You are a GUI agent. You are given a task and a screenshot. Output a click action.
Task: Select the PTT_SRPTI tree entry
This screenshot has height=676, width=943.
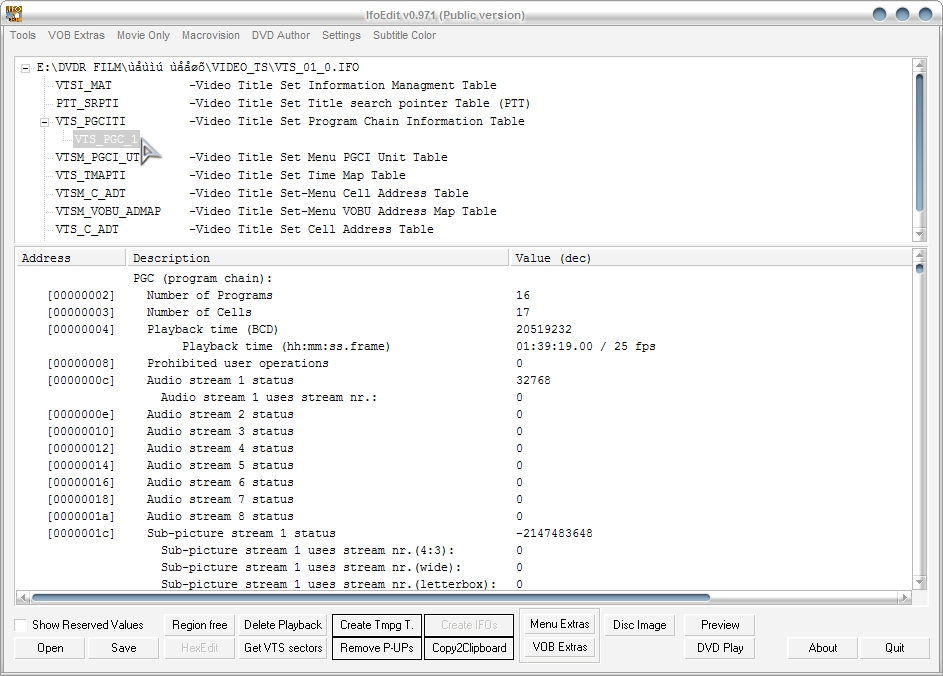pos(87,103)
